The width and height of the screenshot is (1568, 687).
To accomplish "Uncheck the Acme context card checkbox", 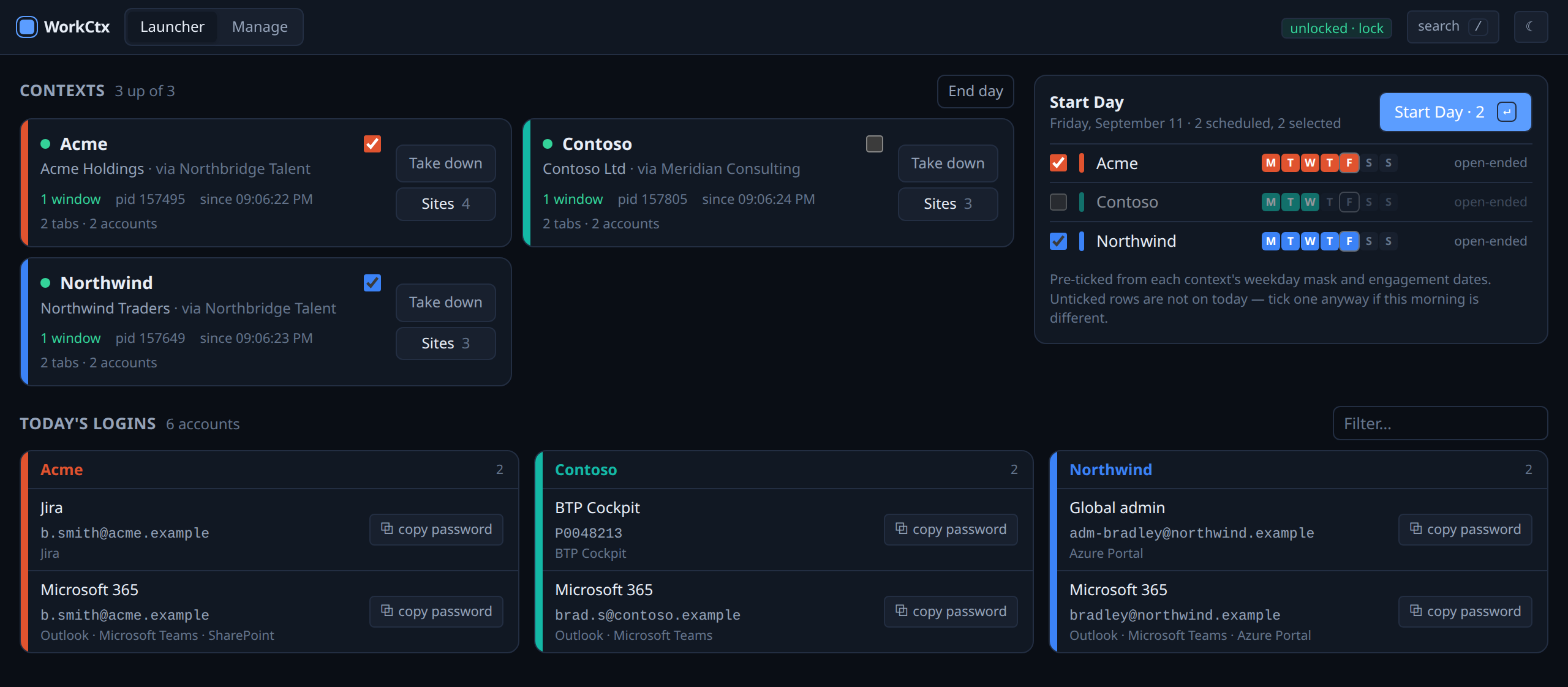I will (372, 144).
